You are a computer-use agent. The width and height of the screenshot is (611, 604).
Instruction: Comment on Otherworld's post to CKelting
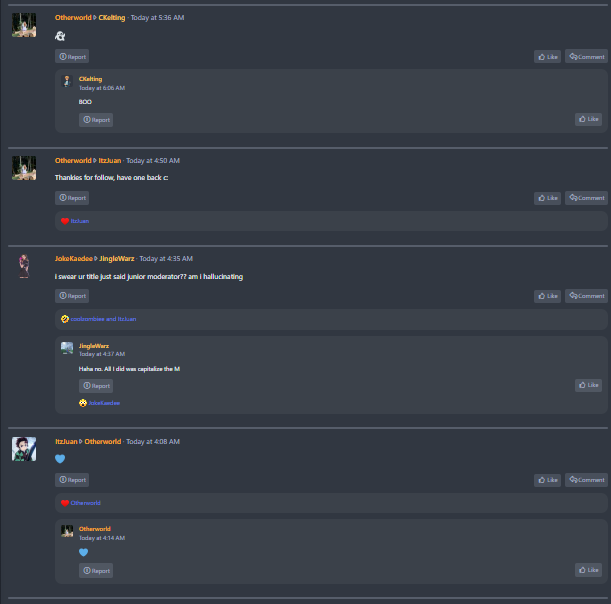click(x=586, y=57)
